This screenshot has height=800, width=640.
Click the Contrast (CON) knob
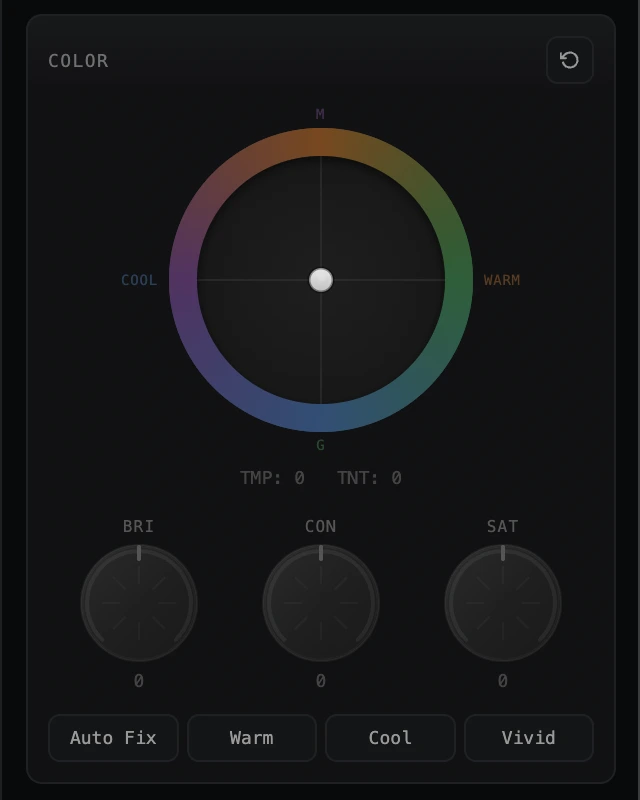[321, 603]
